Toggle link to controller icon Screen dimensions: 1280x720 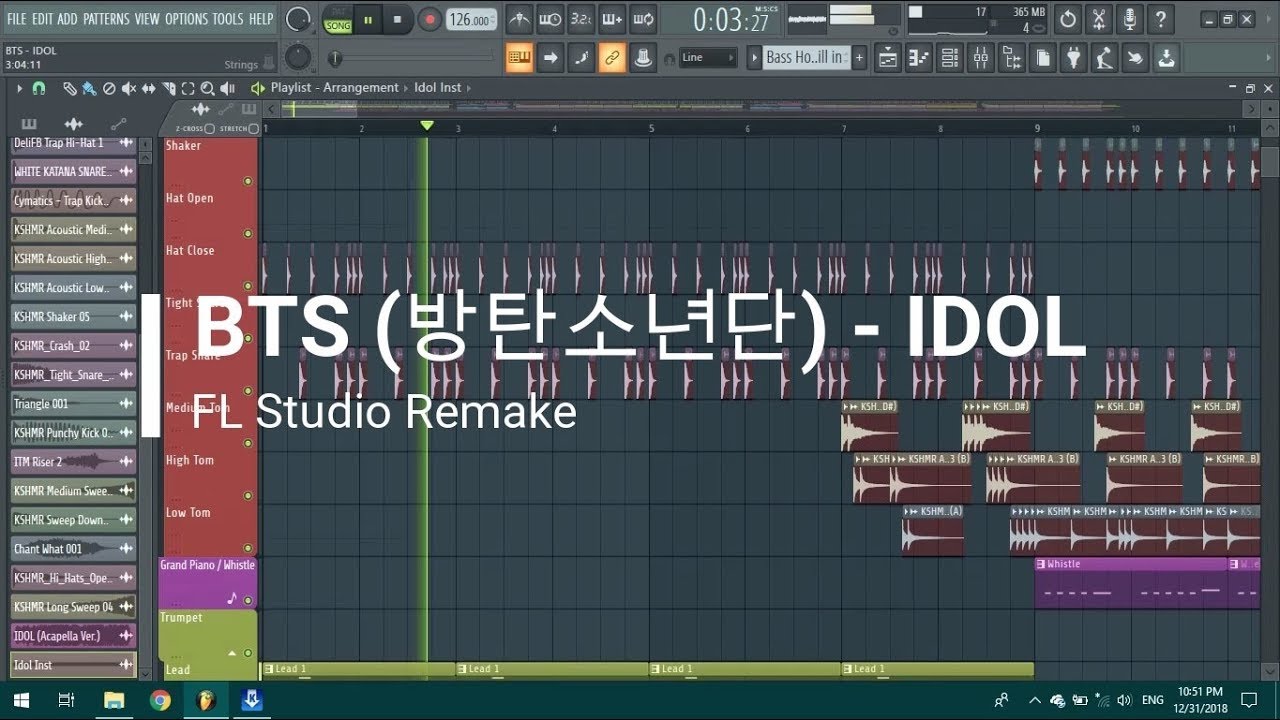(612, 58)
